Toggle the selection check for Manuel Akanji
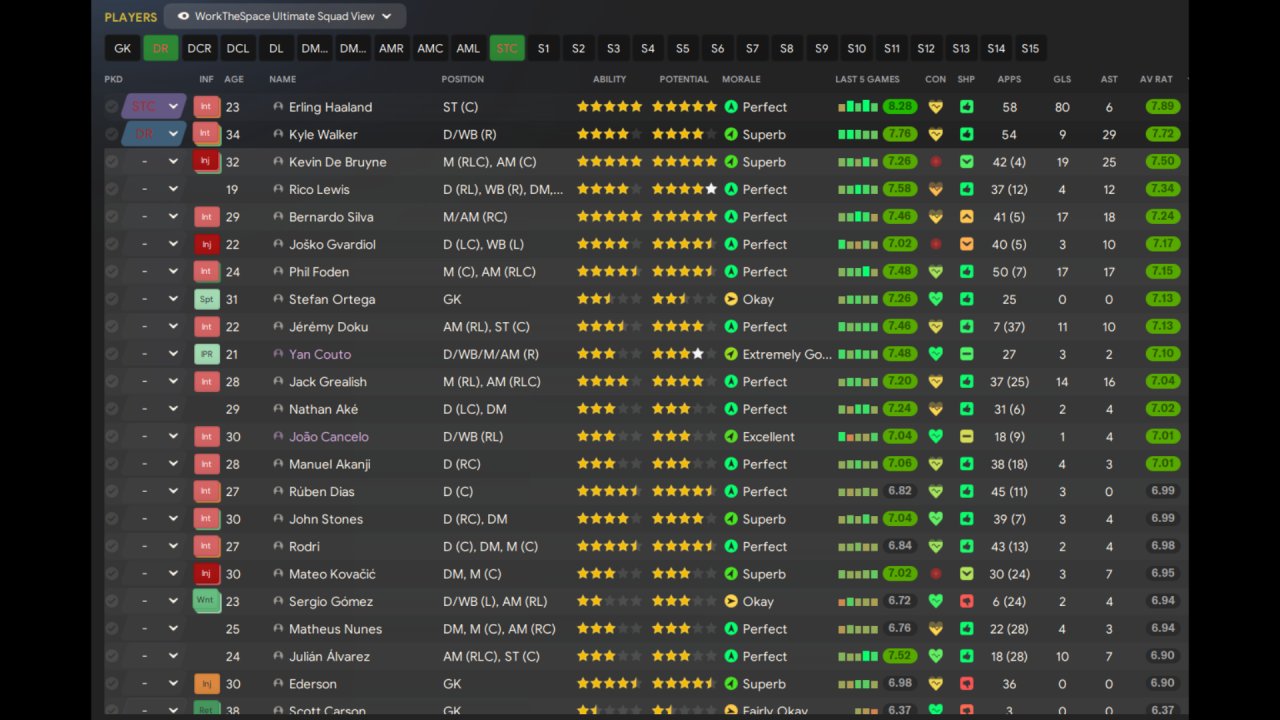This screenshot has height=720, width=1280. click(x=112, y=464)
